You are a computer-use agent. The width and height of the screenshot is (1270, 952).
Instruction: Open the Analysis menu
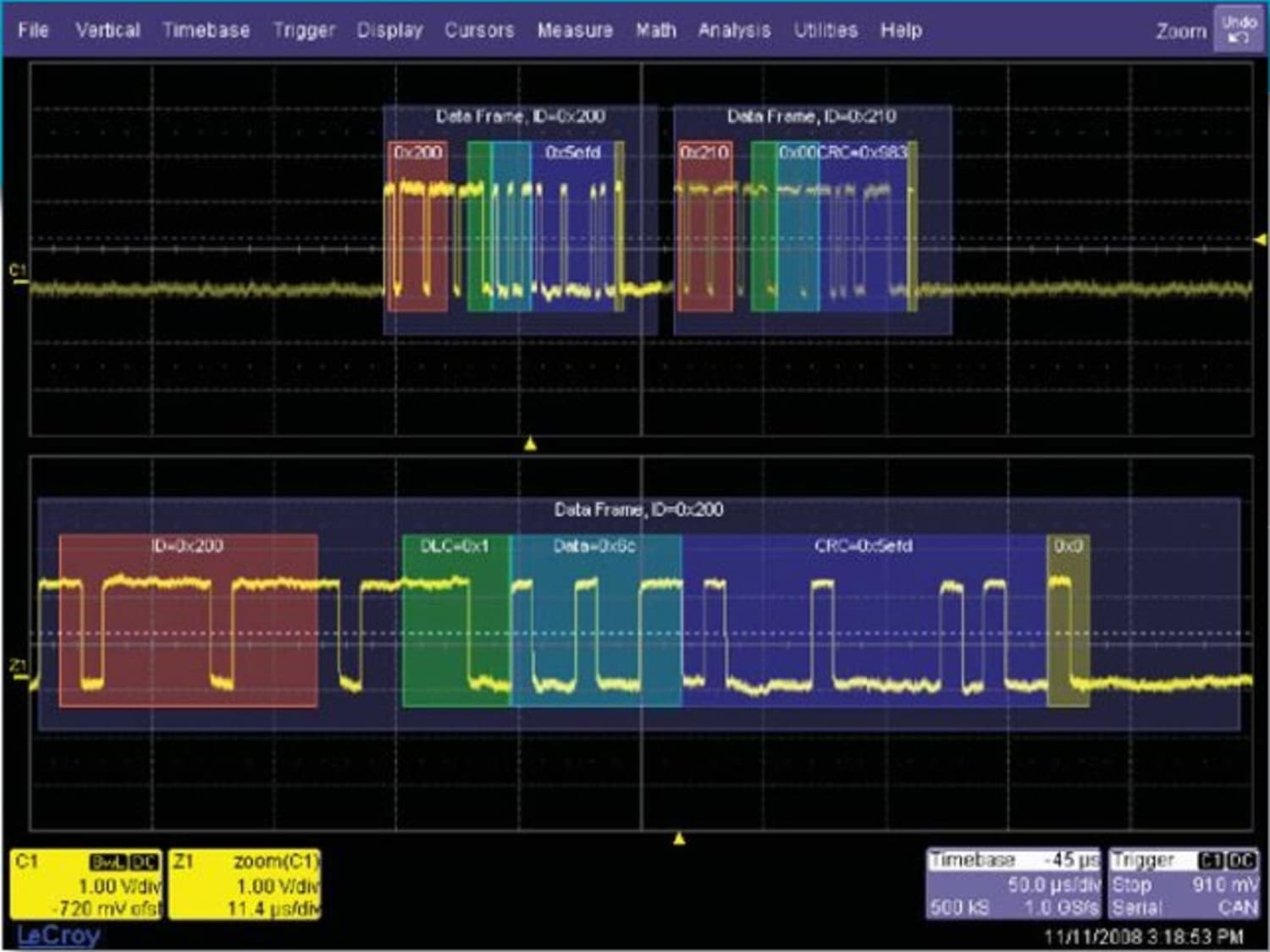pos(733,30)
